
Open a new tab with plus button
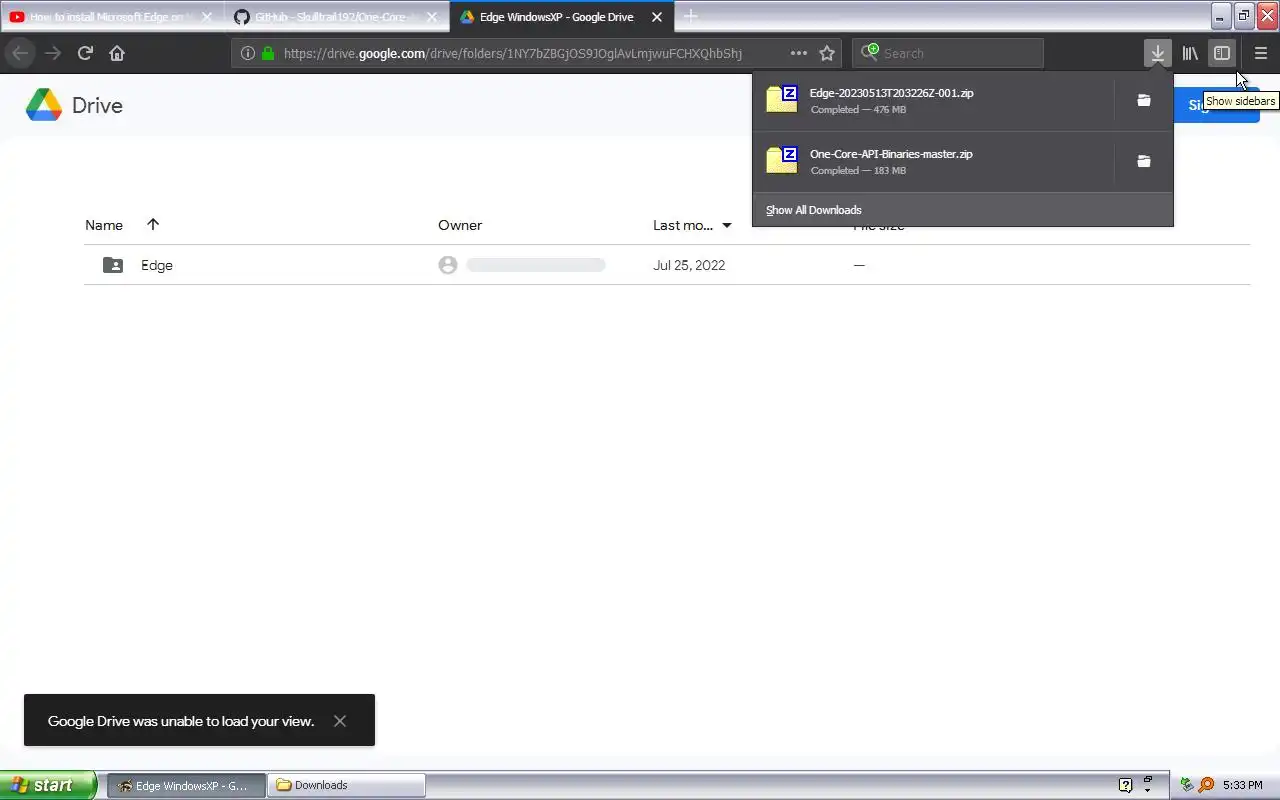(690, 16)
